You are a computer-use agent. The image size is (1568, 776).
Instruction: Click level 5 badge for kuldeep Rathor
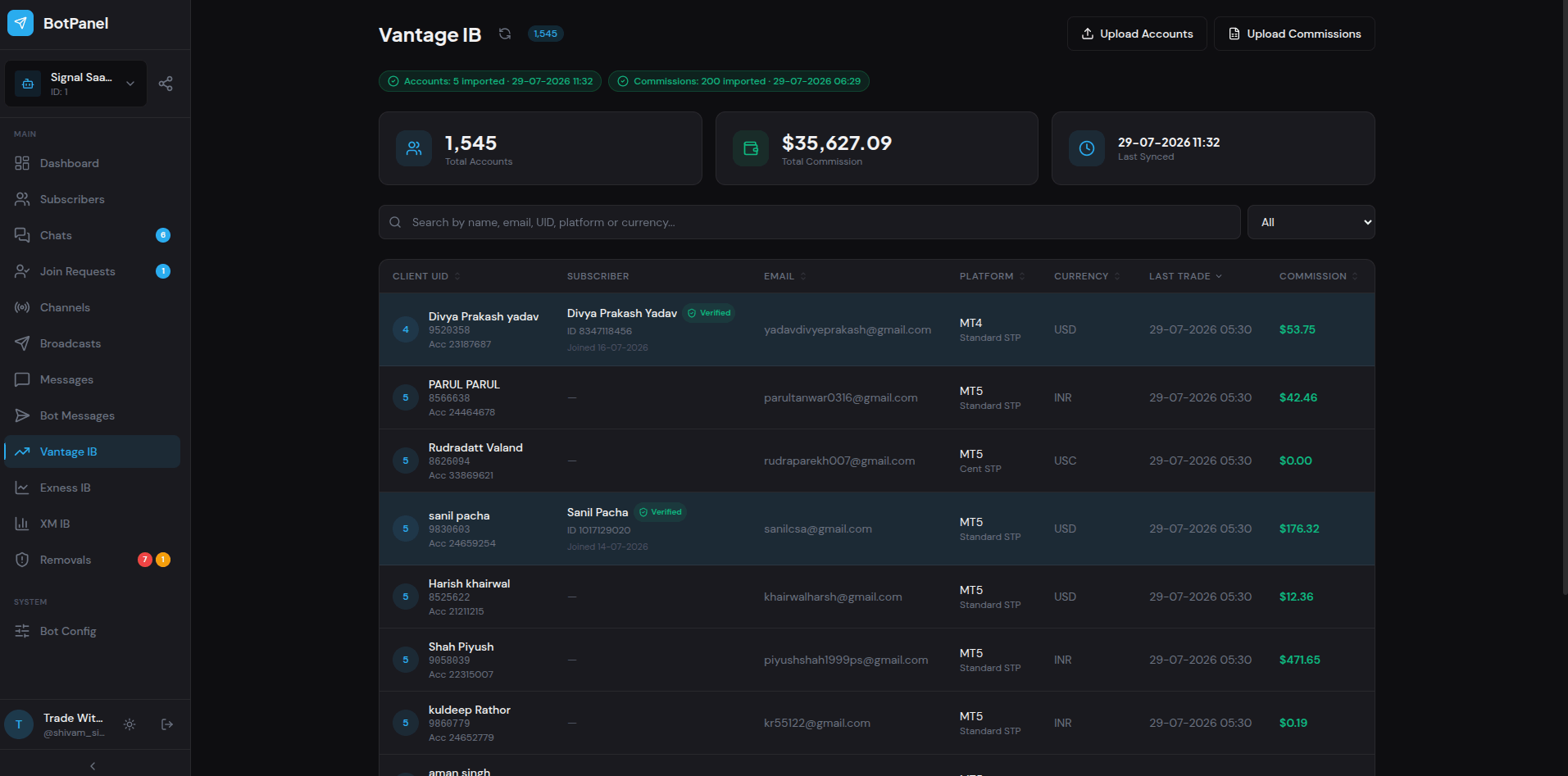[x=406, y=723]
